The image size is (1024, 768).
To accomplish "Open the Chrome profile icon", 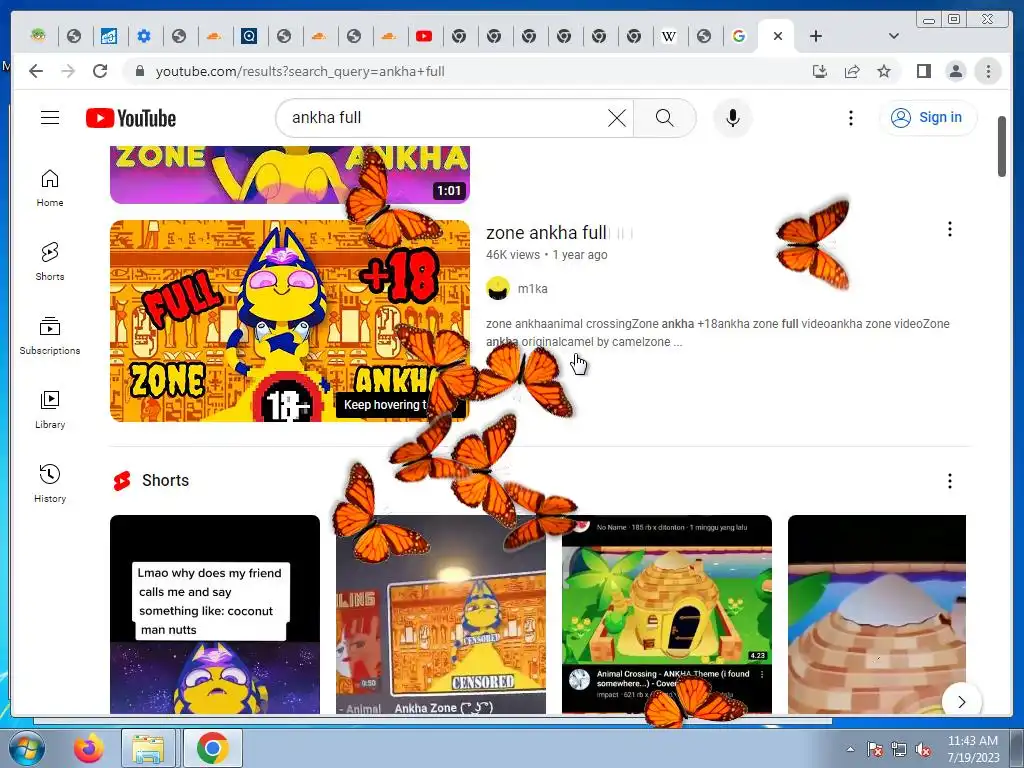I will coord(955,71).
